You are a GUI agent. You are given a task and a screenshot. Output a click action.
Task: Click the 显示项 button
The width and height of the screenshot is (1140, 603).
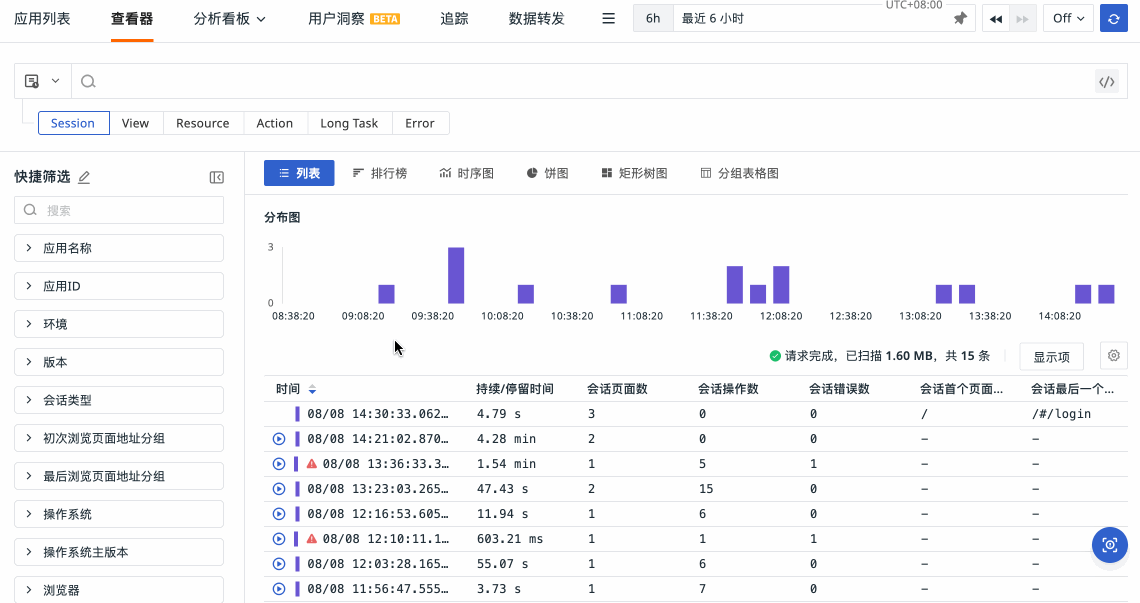point(1051,357)
